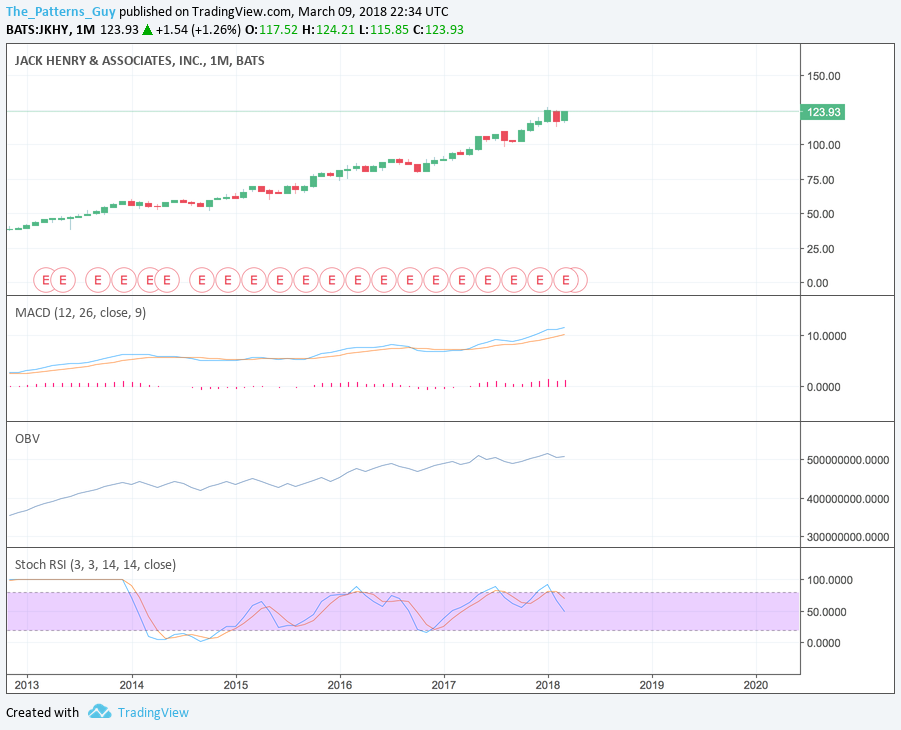Click the 150.00 price axis label

pyautogui.click(x=823, y=76)
